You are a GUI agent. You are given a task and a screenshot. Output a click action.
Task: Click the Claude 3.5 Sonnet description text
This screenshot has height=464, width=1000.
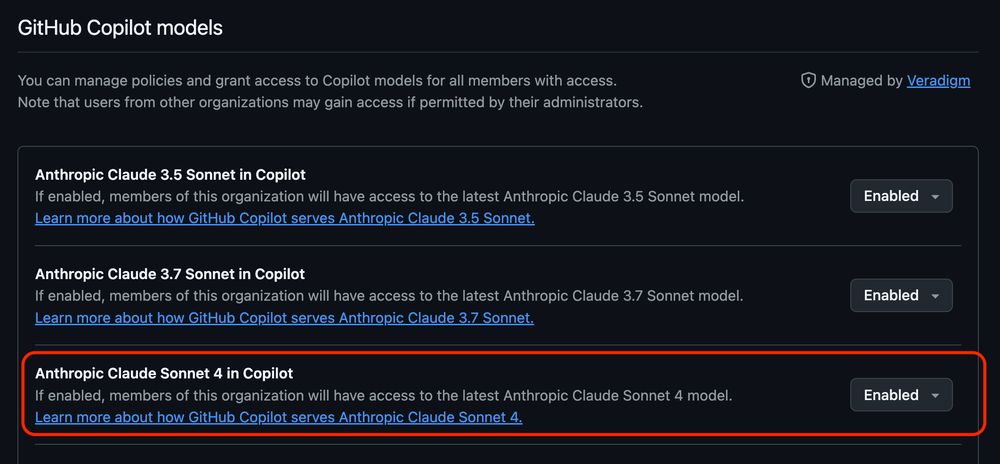[390, 196]
